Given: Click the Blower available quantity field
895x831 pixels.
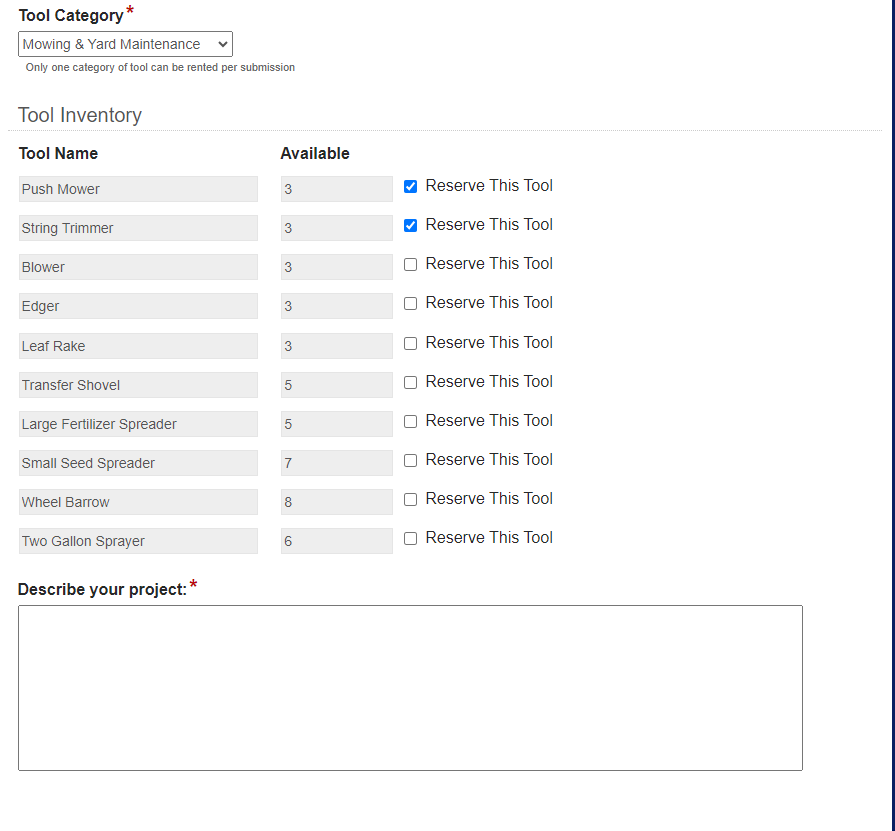Looking at the screenshot, I should click(x=337, y=267).
